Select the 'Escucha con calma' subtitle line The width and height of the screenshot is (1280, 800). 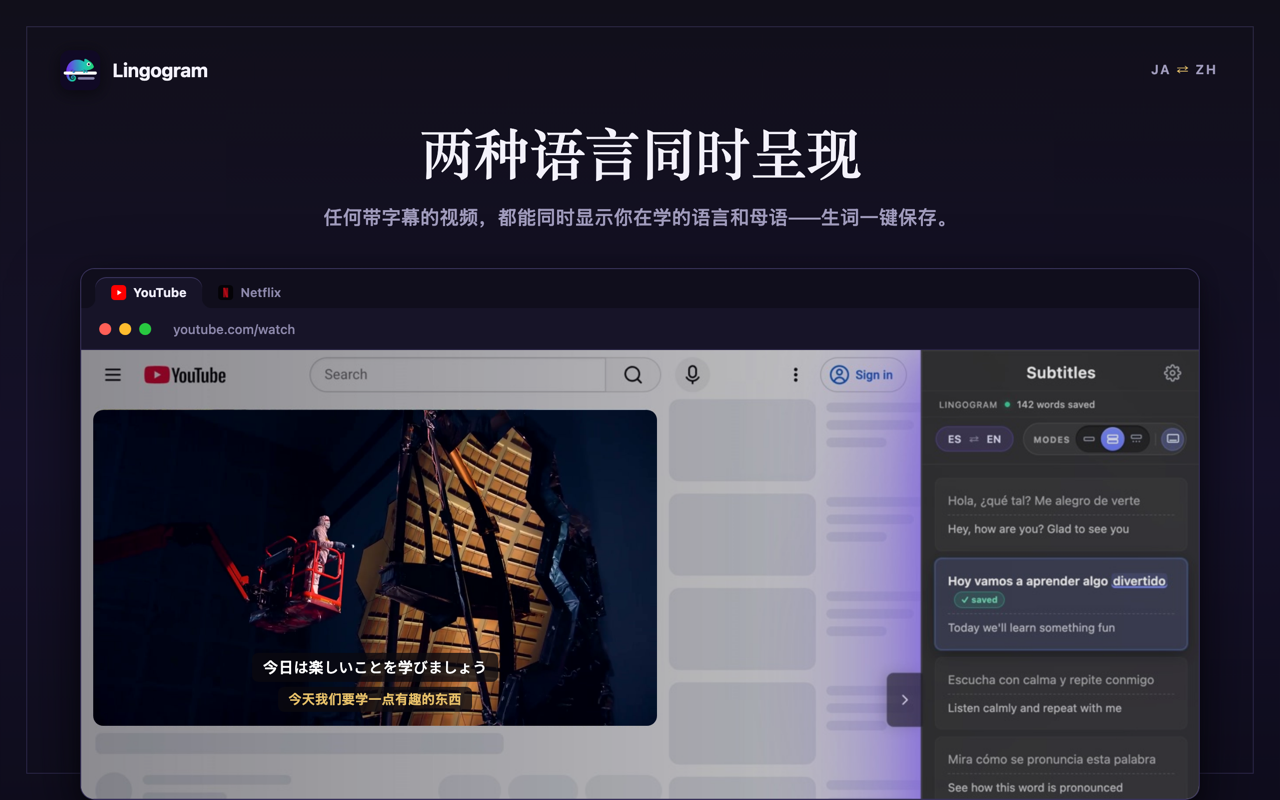1051,680
